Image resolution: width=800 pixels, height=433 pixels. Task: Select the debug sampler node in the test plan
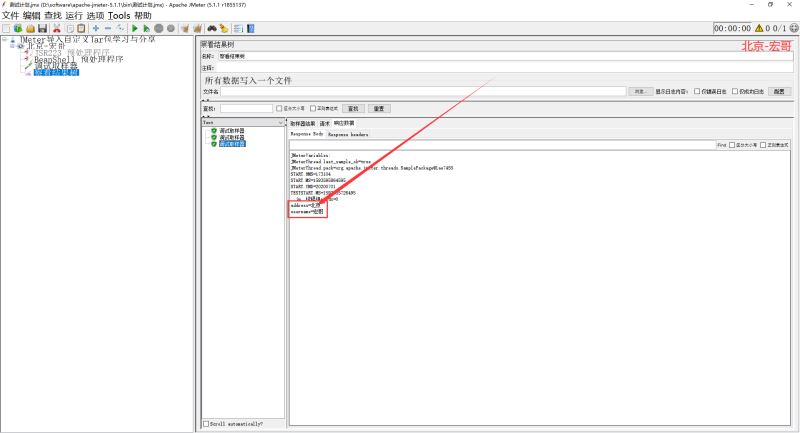click(56, 65)
